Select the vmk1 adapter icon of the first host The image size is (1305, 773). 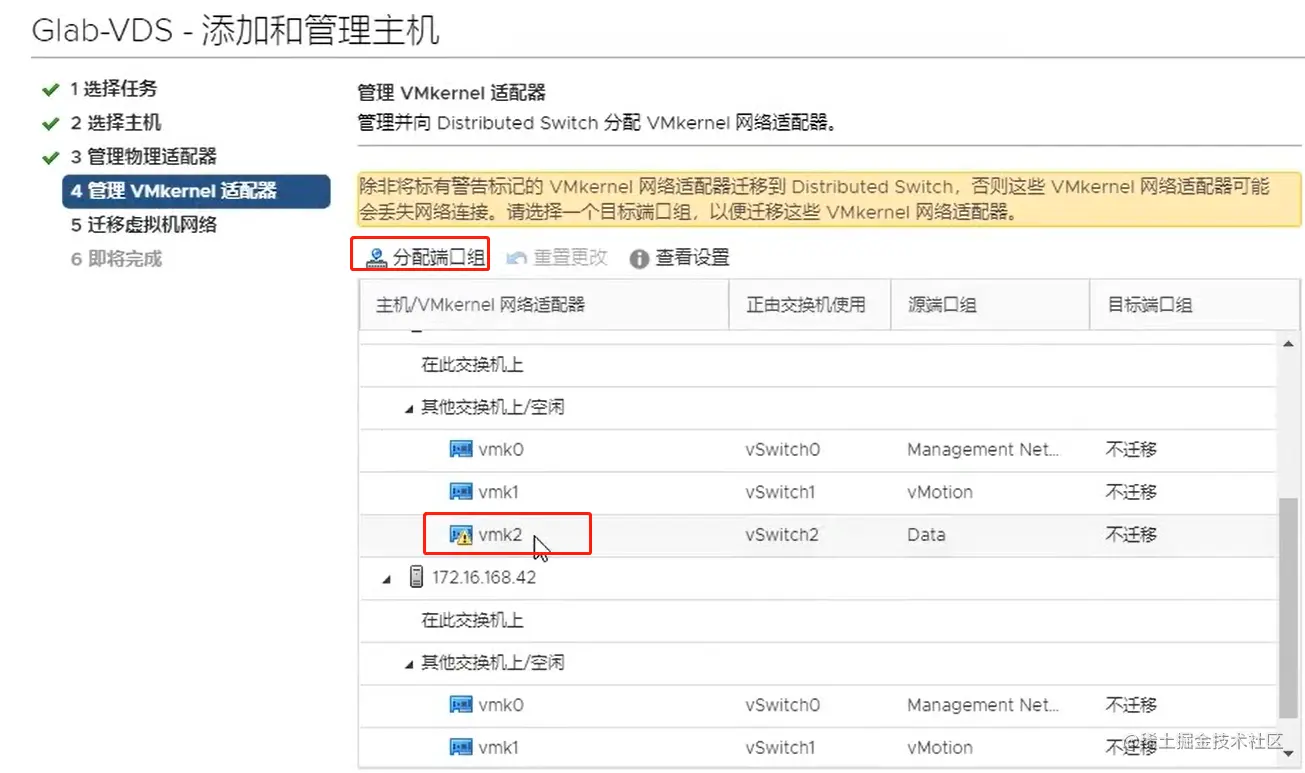pyautogui.click(x=460, y=492)
